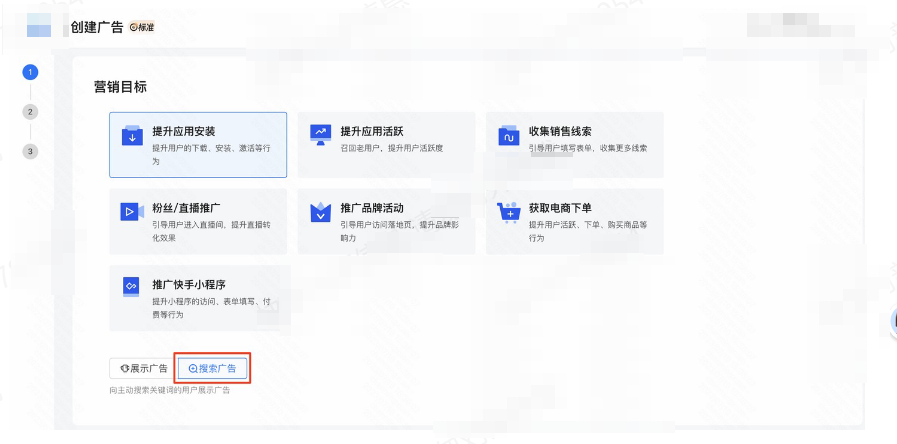897x444 pixels.
Task: Go to step 3 in the stepper
Action: click(30, 152)
